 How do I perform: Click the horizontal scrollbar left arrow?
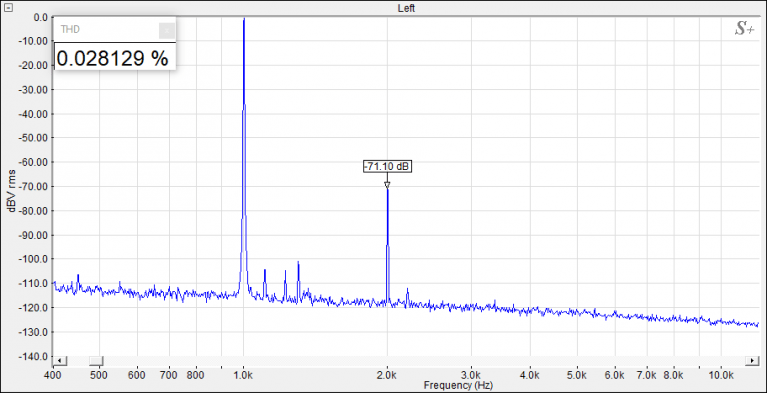click(x=60, y=361)
